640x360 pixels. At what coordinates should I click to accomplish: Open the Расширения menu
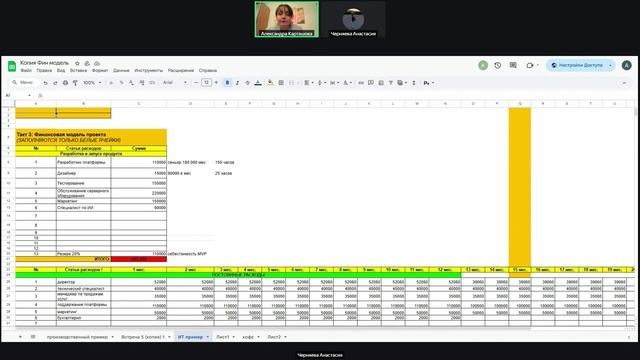(181, 71)
